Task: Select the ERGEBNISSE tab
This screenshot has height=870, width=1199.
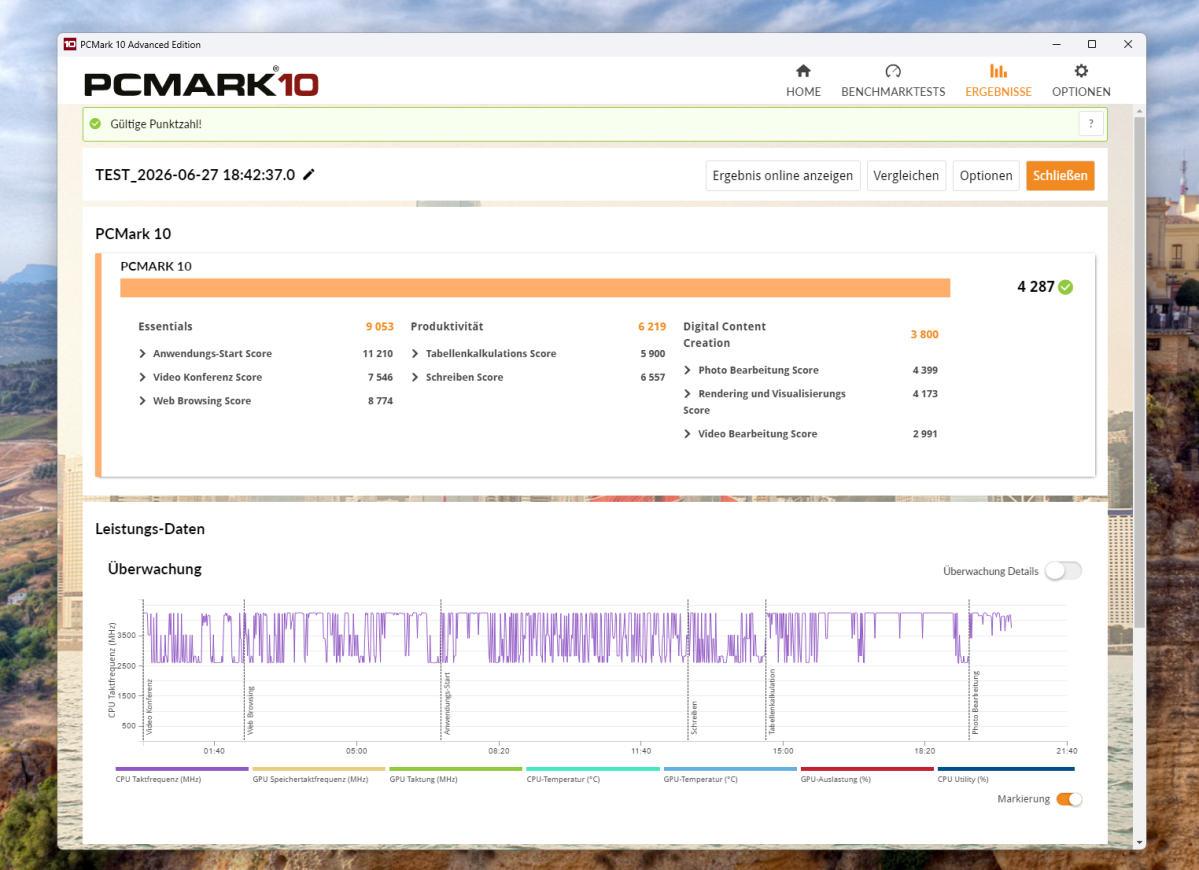Action: [x=998, y=81]
